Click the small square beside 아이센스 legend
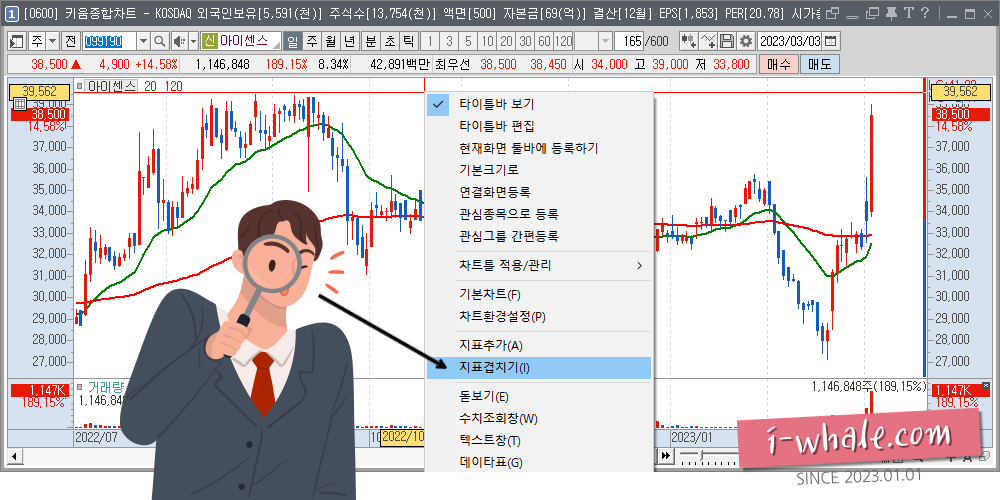Image resolution: width=1000 pixels, height=500 pixels. [80, 86]
